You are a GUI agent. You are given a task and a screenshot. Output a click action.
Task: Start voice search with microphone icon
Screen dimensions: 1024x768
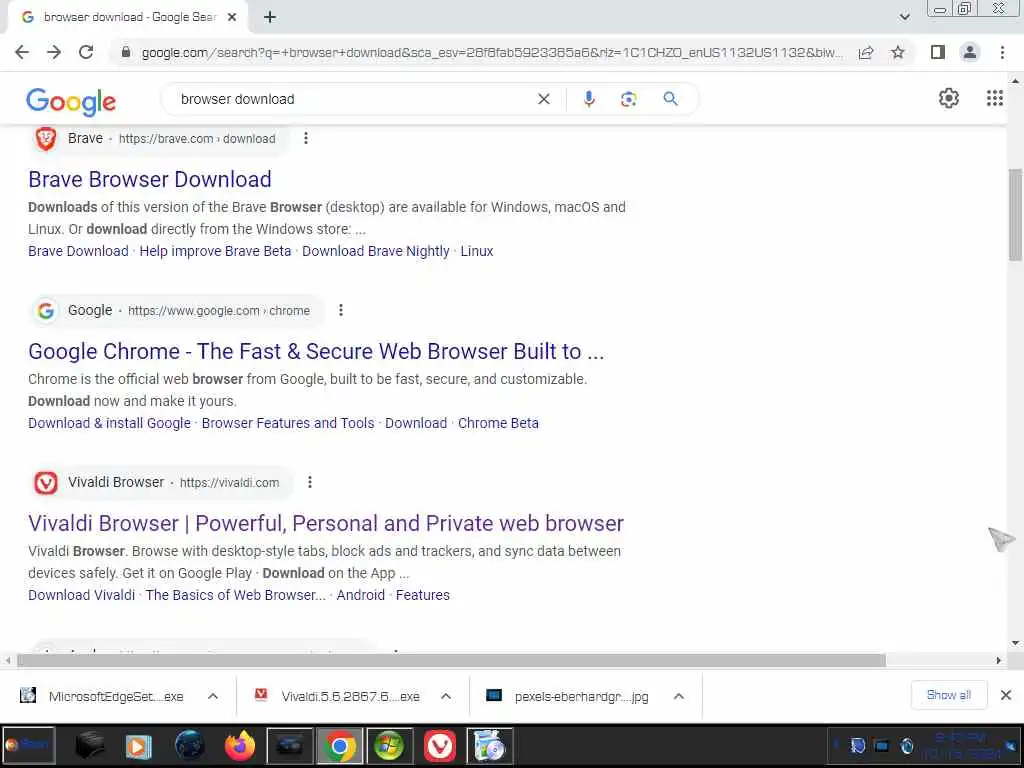[588, 99]
